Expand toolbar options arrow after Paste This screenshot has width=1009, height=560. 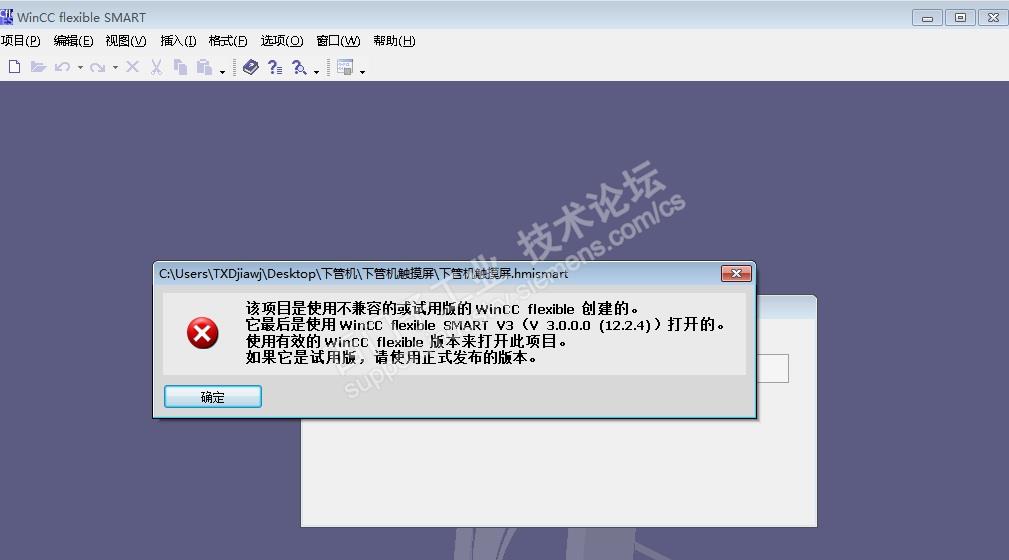(222, 71)
